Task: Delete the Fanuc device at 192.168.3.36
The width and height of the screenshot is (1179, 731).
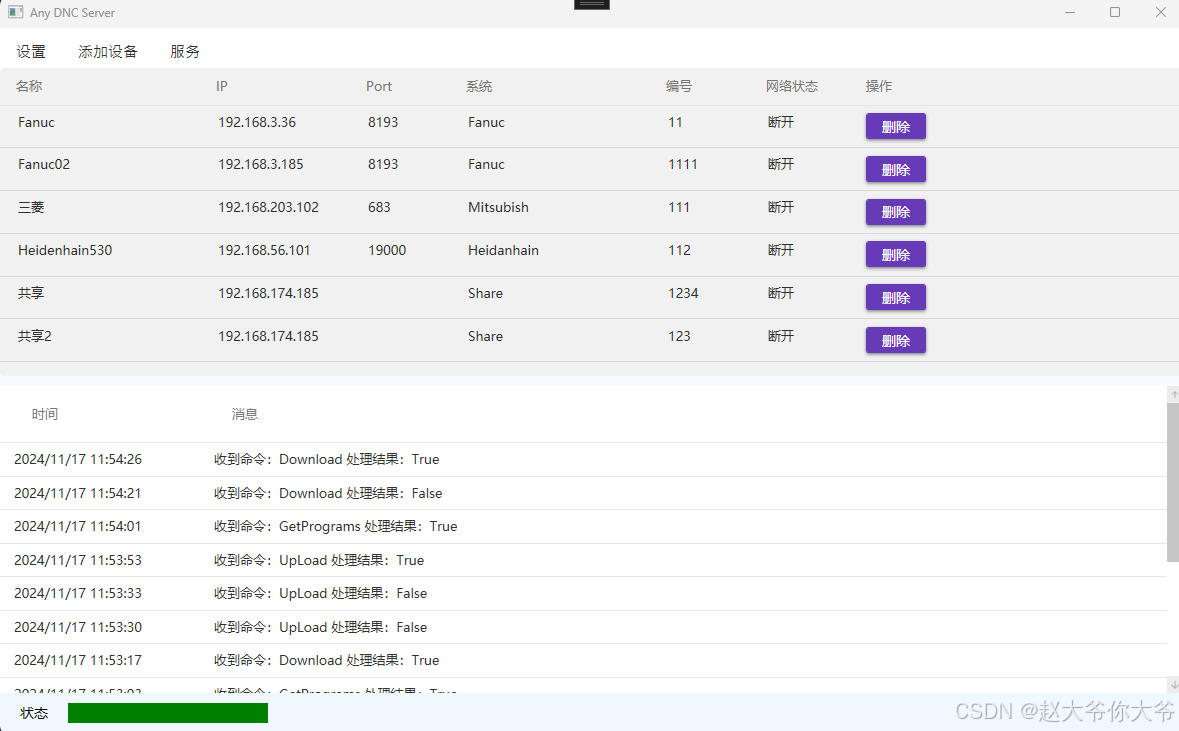Action: point(896,126)
